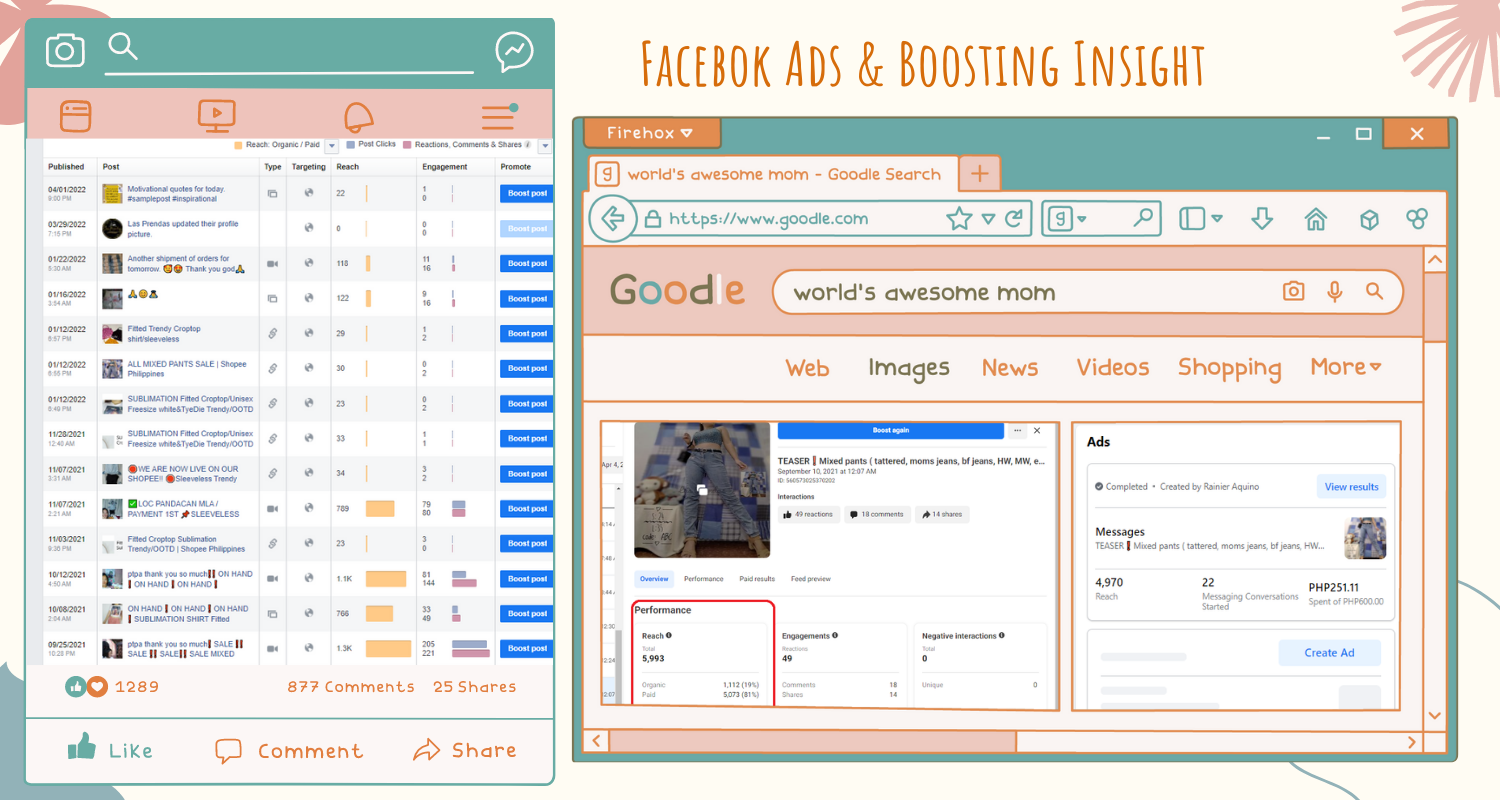Screen dimensions: 1500x800
Task: Expand the Reactions, Comments & Shares legend dropdown
Action: coord(545,146)
